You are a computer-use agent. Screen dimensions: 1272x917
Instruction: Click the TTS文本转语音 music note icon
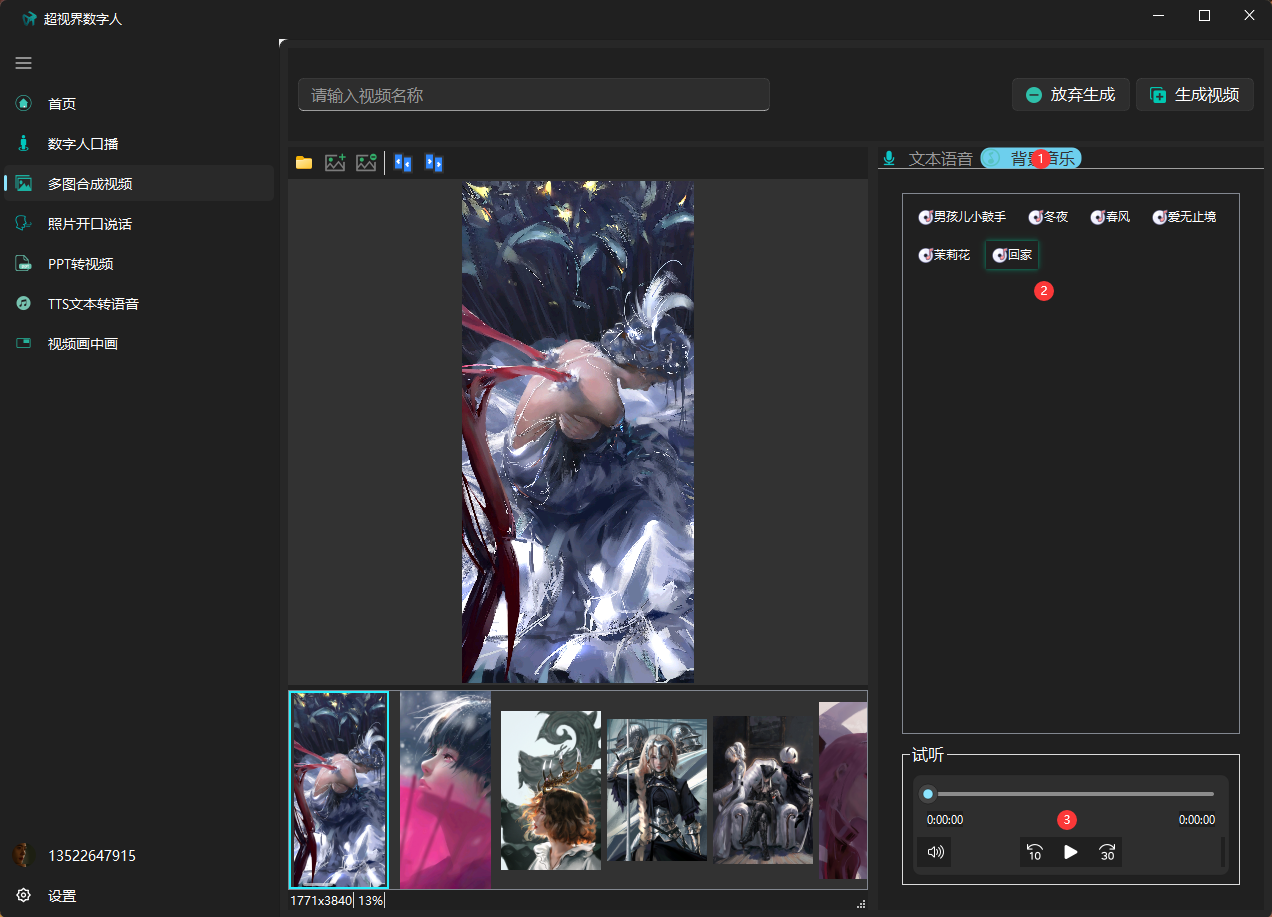[x=24, y=303]
